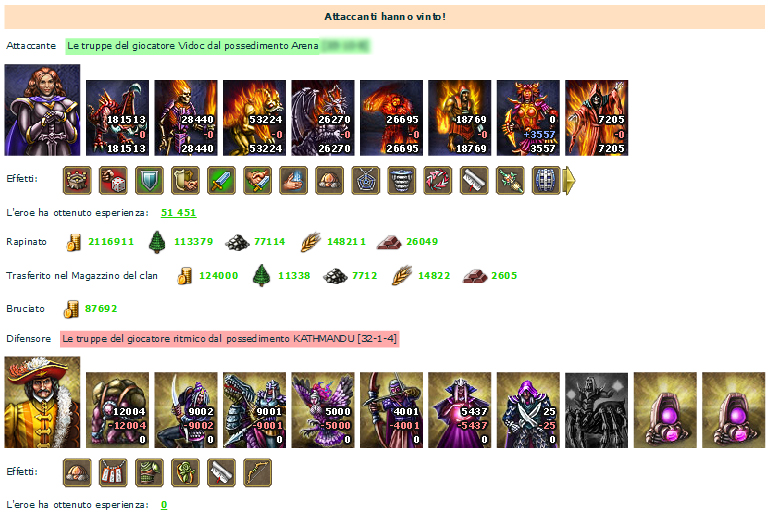This screenshot has height=516, width=768.
Task: Click the spider web amulet effect icon
Action: 365,180
